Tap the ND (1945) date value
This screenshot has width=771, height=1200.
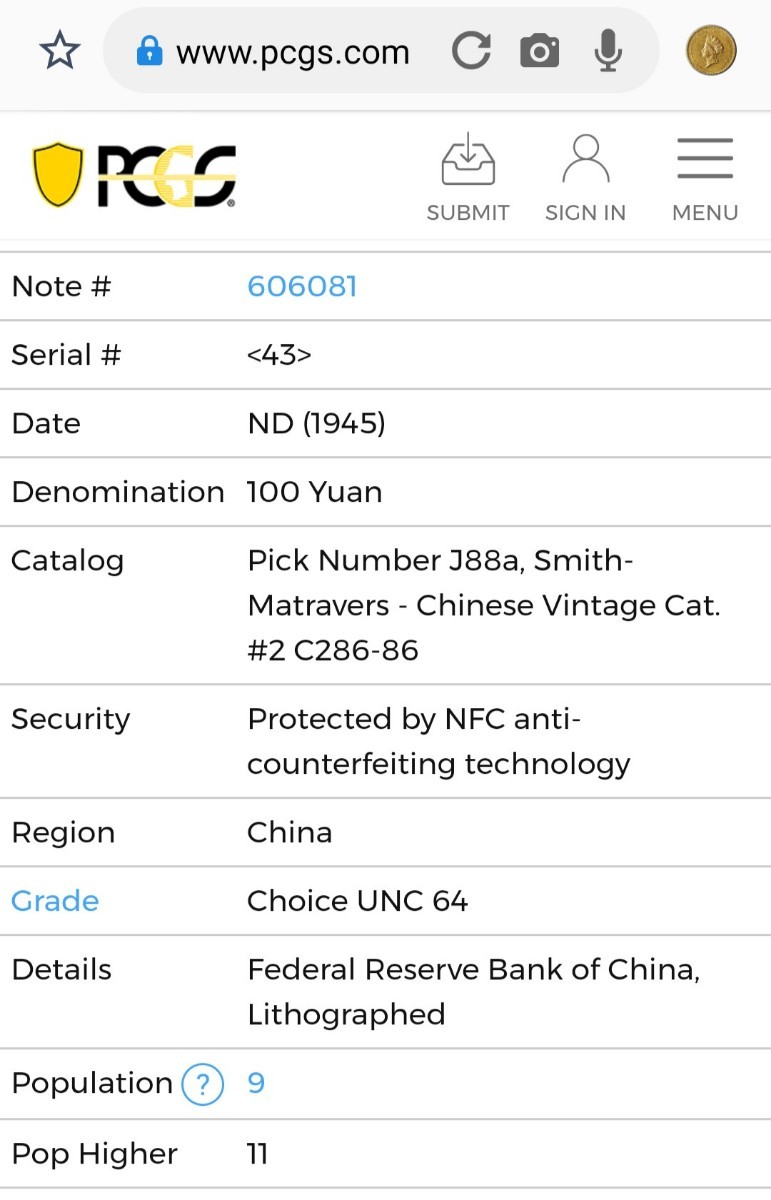coord(316,423)
